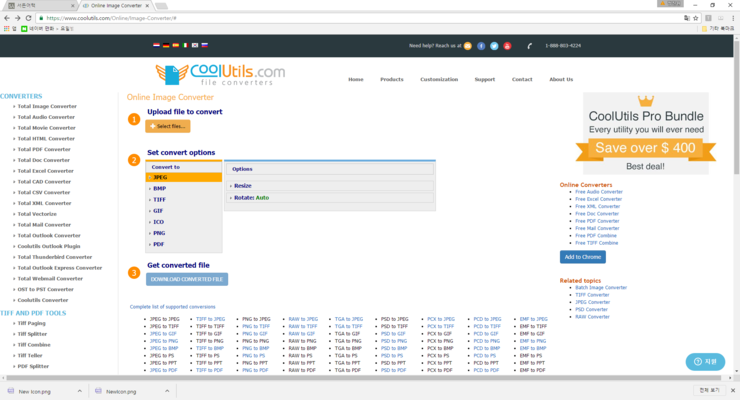Open the Home menu item

click(356, 79)
